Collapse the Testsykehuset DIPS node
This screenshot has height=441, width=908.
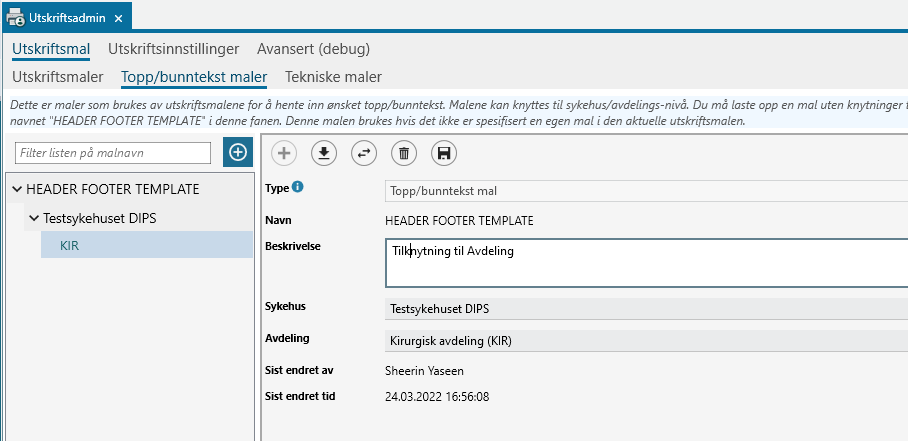pyautogui.click(x=34, y=218)
